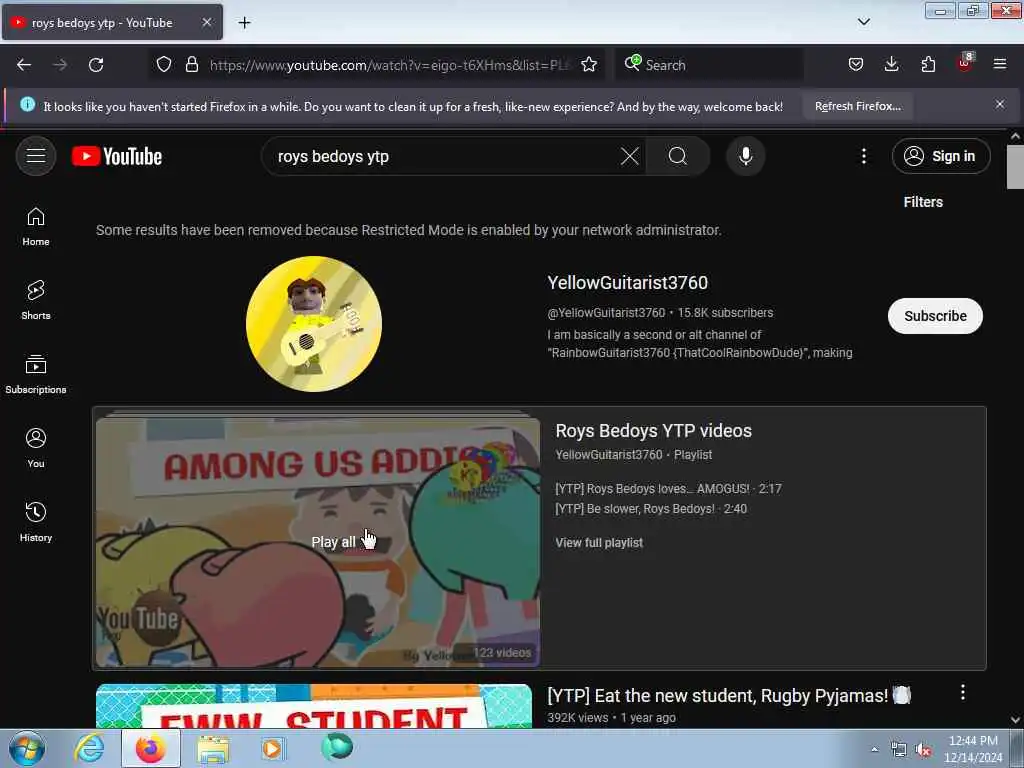Open [YTP] Roys Bedoys loves... AMOGUS! video

point(668,488)
